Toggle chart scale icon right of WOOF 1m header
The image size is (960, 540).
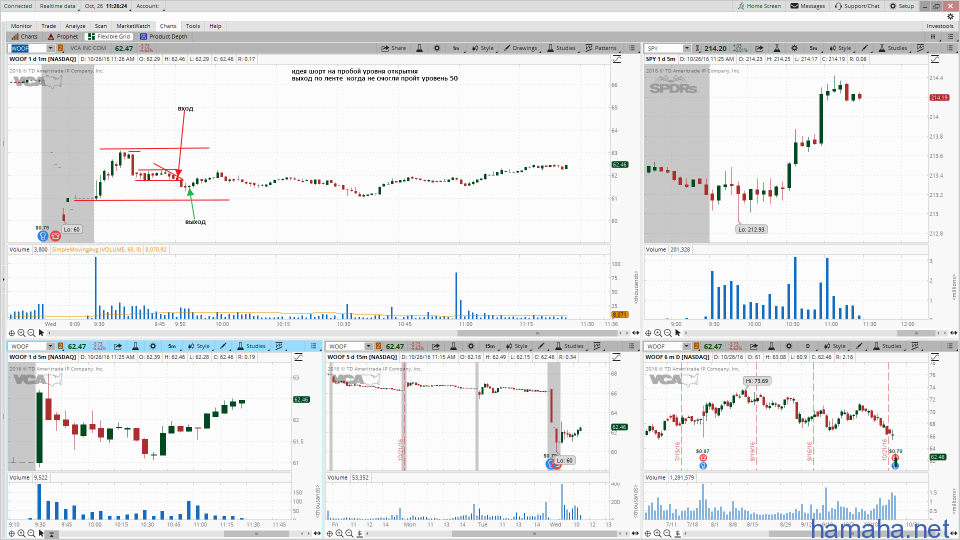pyautogui.click(x=617, y=59)
